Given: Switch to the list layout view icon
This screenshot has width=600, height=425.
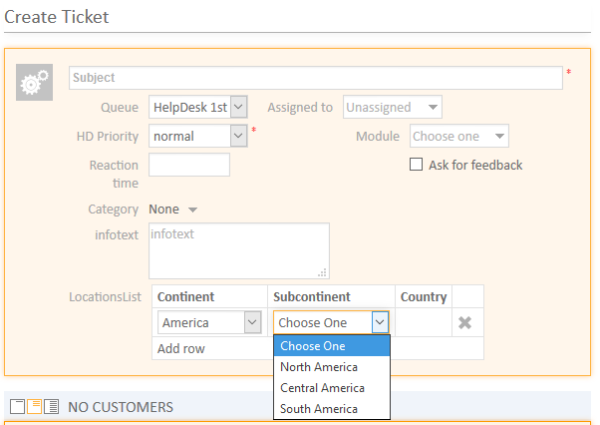Looking at the screenshot, I should pyautogui.click(x=51, y=406).
